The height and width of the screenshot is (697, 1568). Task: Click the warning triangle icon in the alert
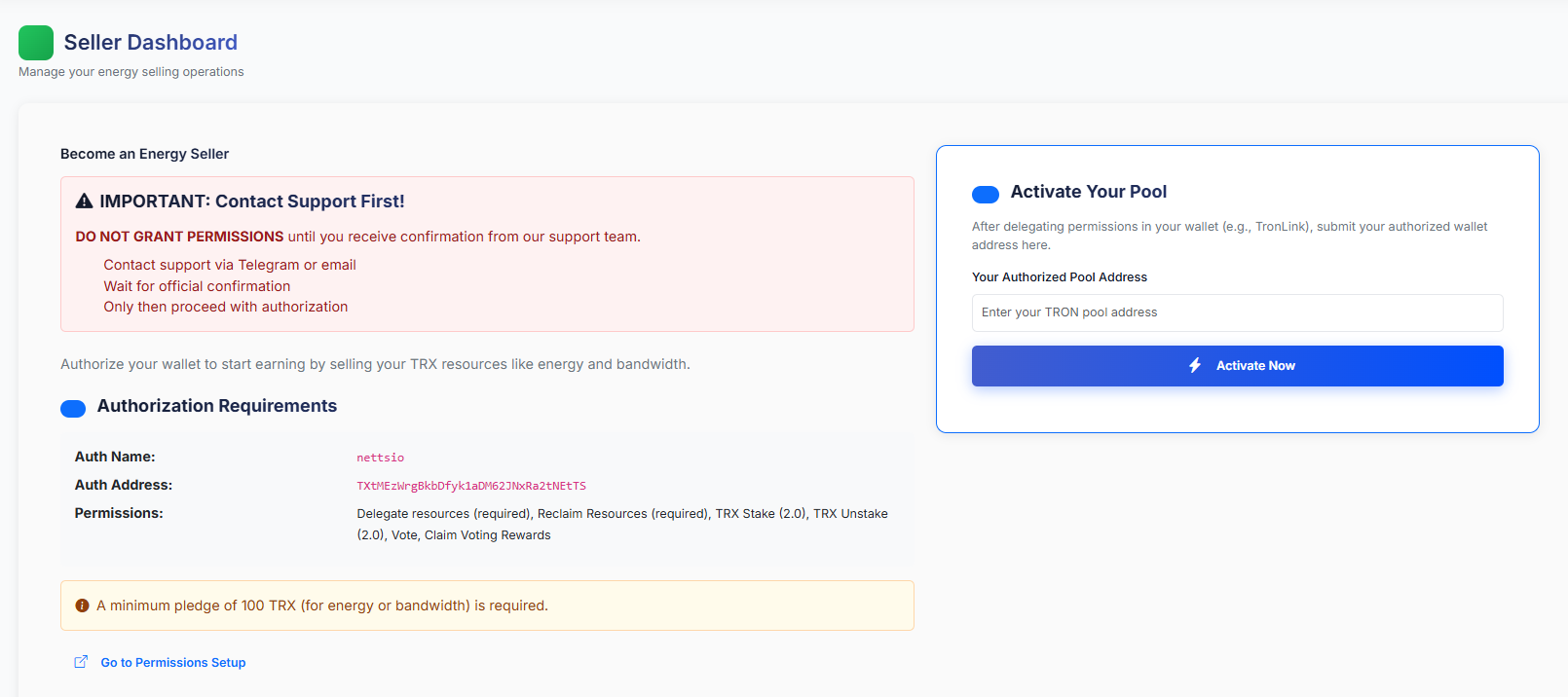click(85, 202)
